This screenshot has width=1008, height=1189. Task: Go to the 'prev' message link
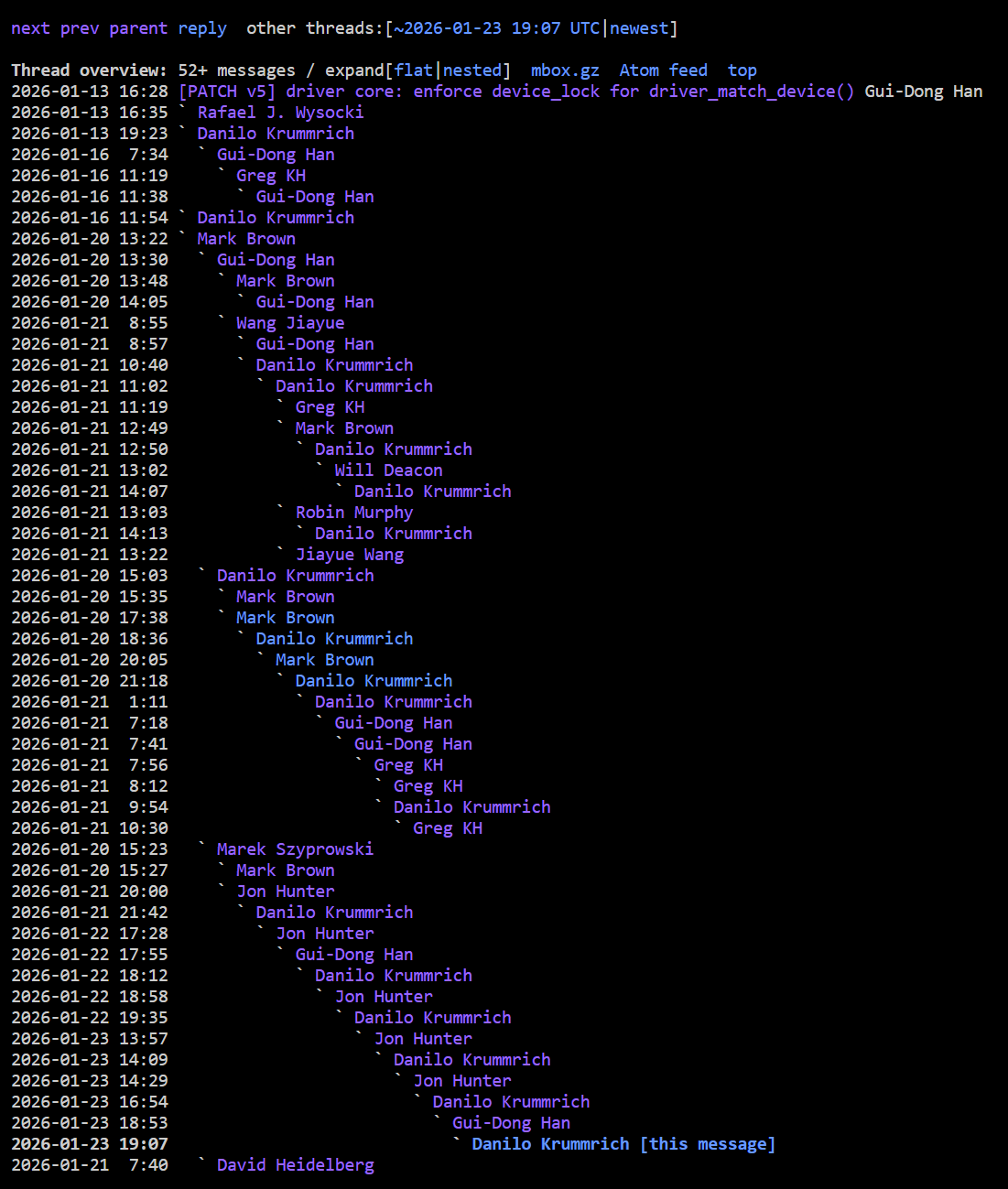(x=80, y=28)
